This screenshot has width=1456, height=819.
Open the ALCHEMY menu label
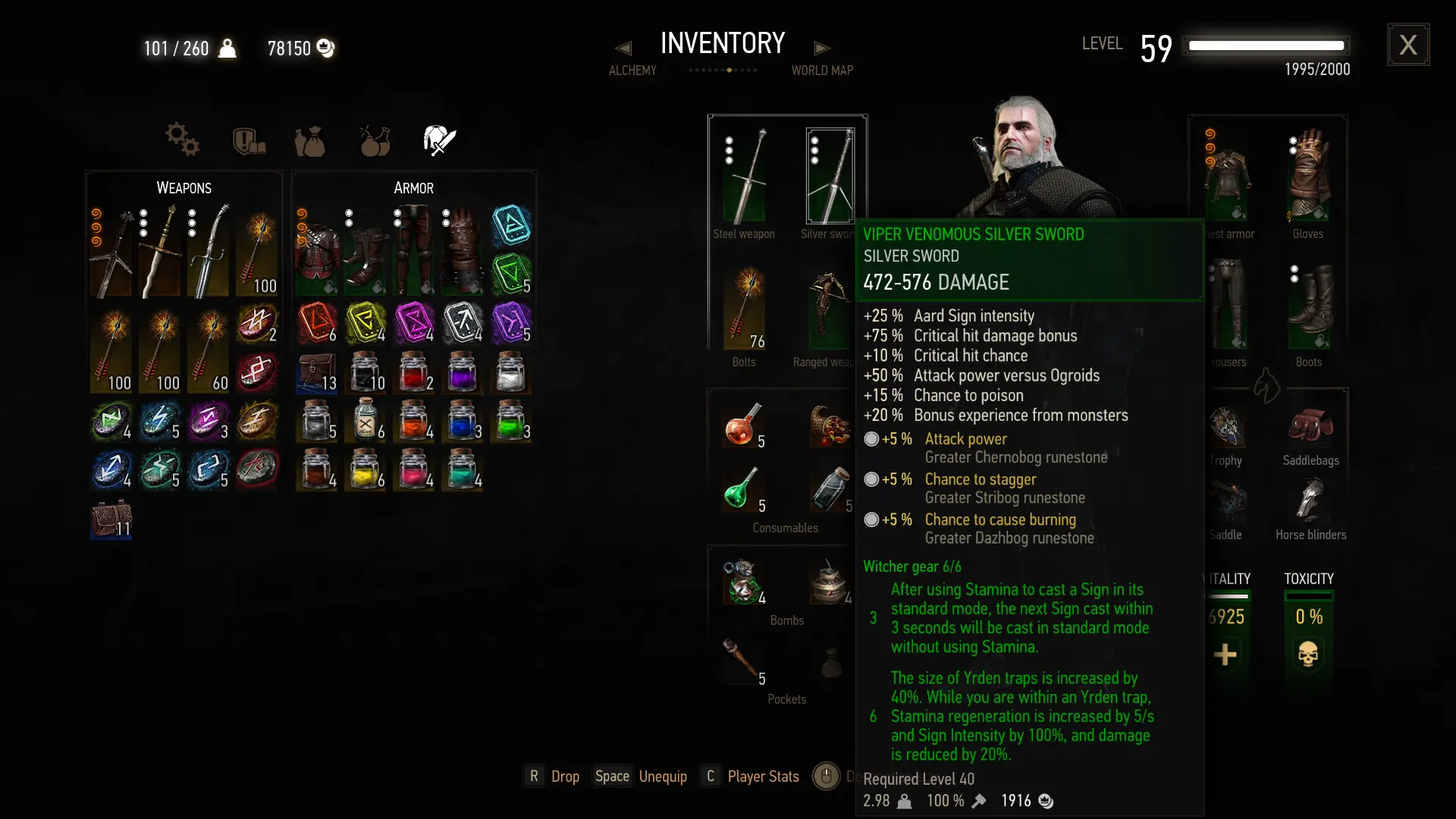[x=632, y=71]
